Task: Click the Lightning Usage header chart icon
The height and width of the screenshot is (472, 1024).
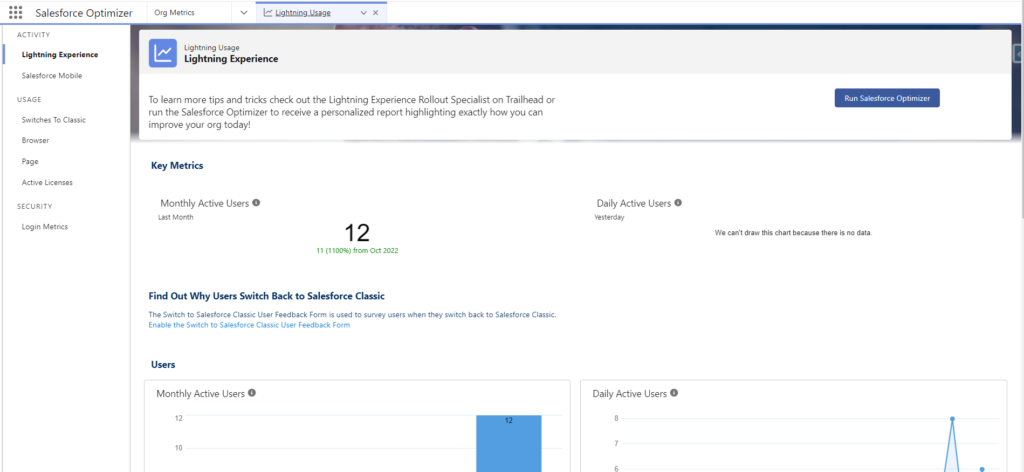Action: (x=163, y=53)
